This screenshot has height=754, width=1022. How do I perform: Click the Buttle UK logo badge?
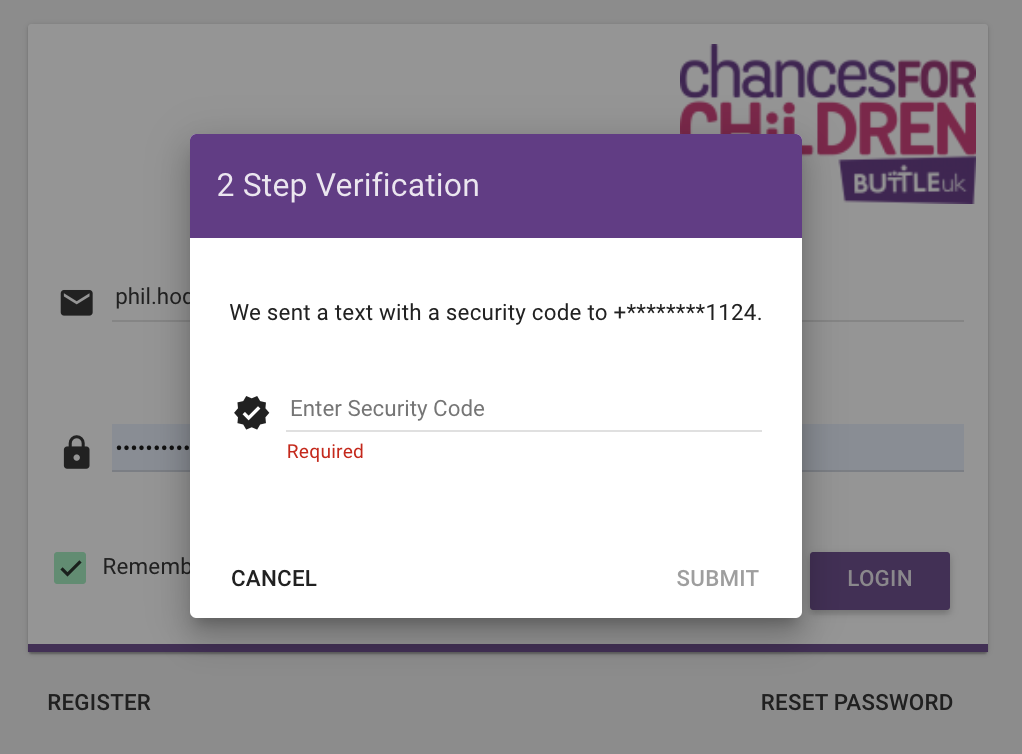click(908, 181)
